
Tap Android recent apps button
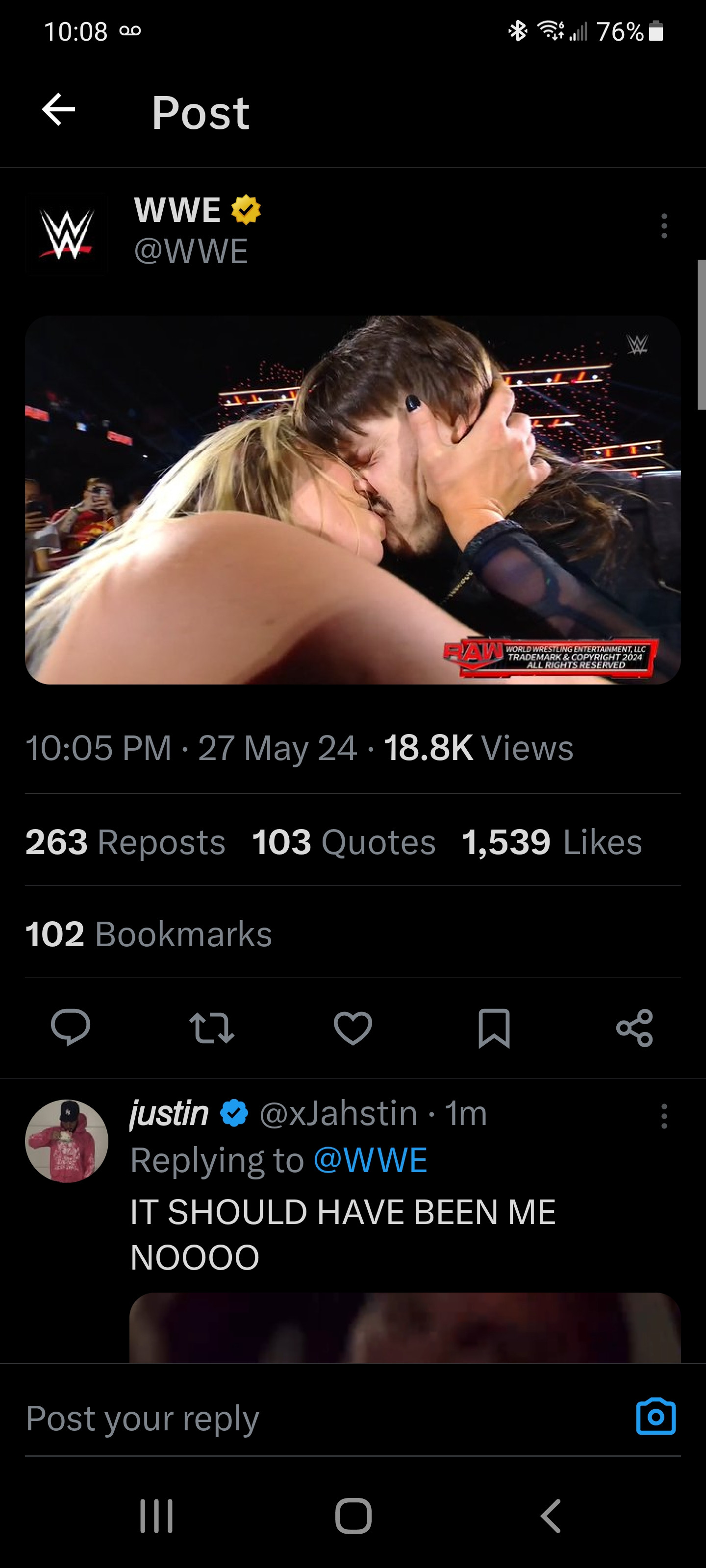coord(156,1515)
